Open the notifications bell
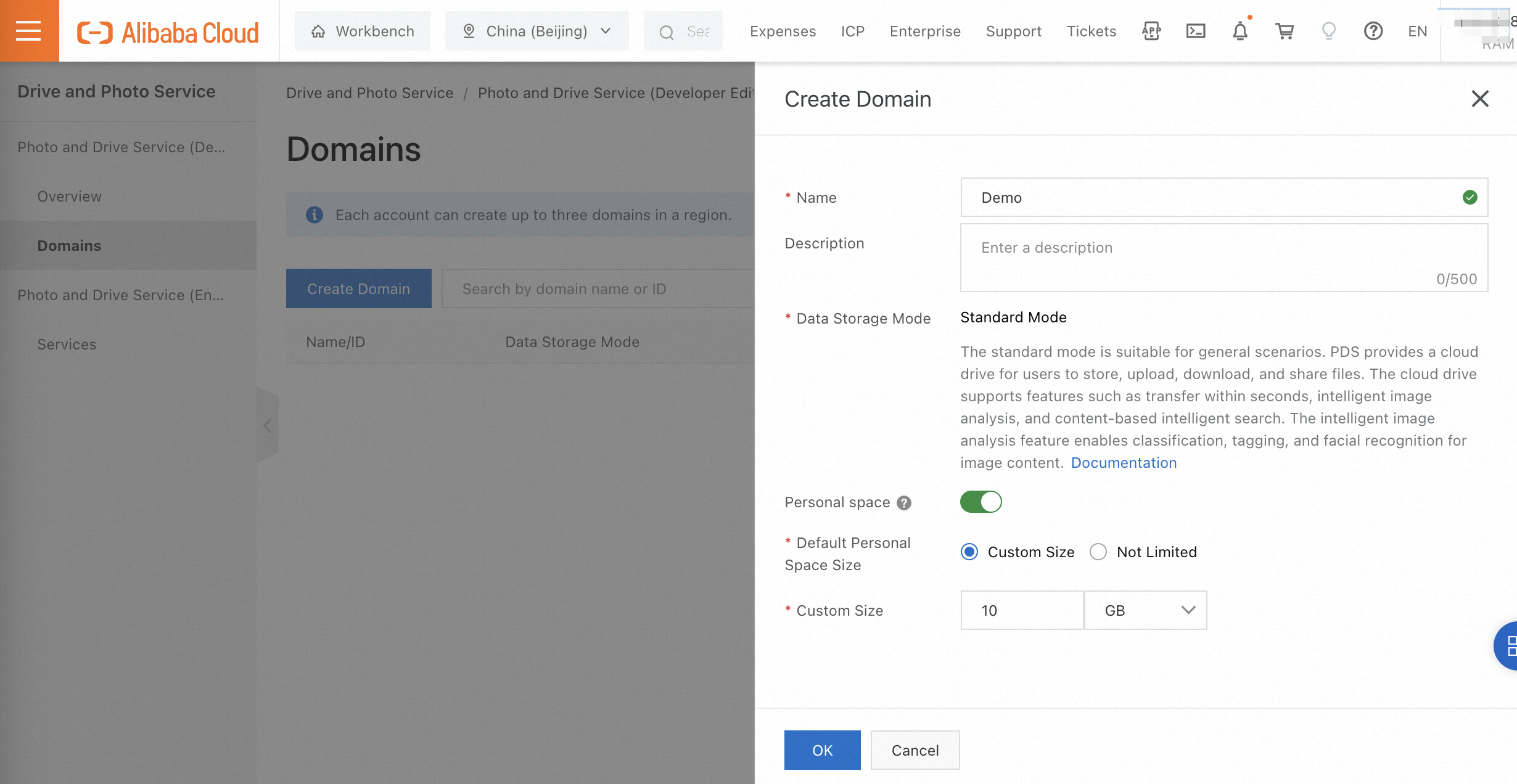The width and height of the screenshot is (1517, 784). coord(1240,31)
